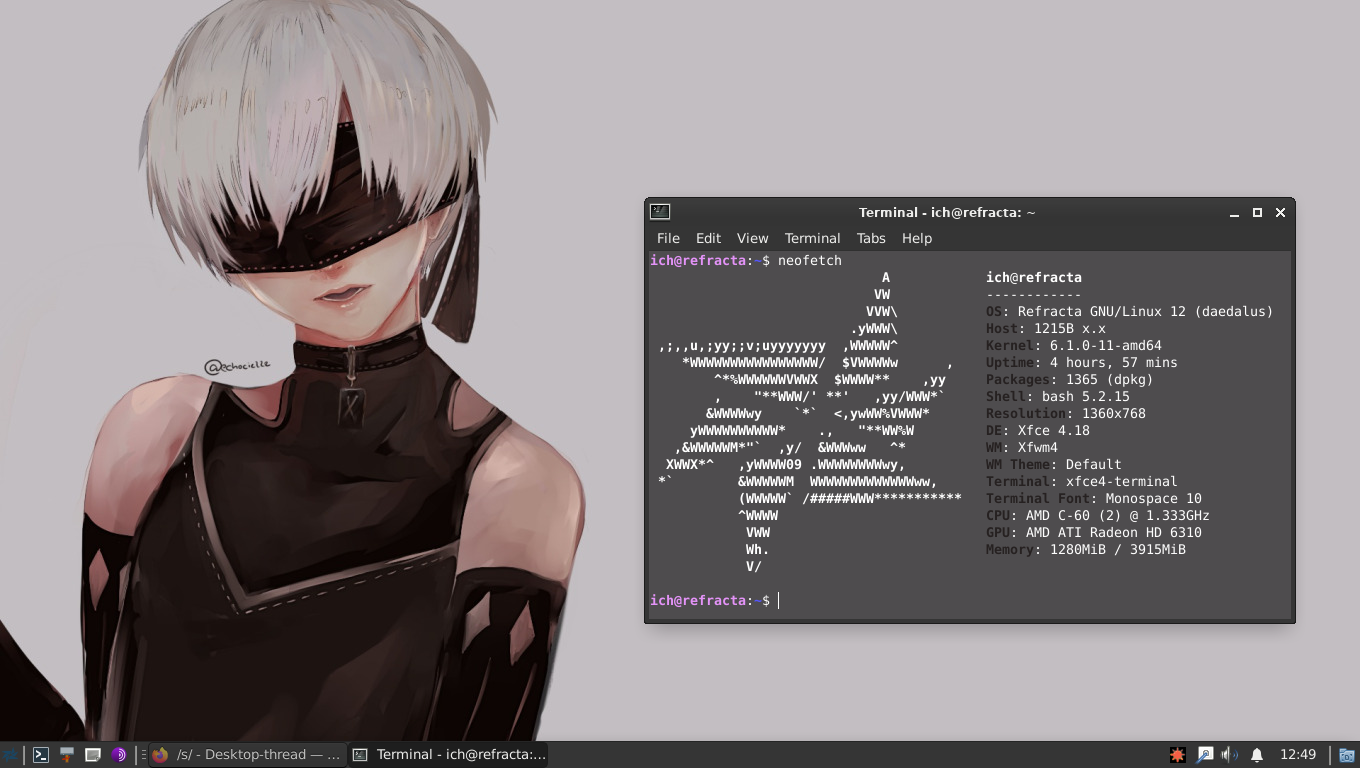This screenshot has height=768, width=1360.
Task: Click the Terminal window title text
Action: coord(947,212)
